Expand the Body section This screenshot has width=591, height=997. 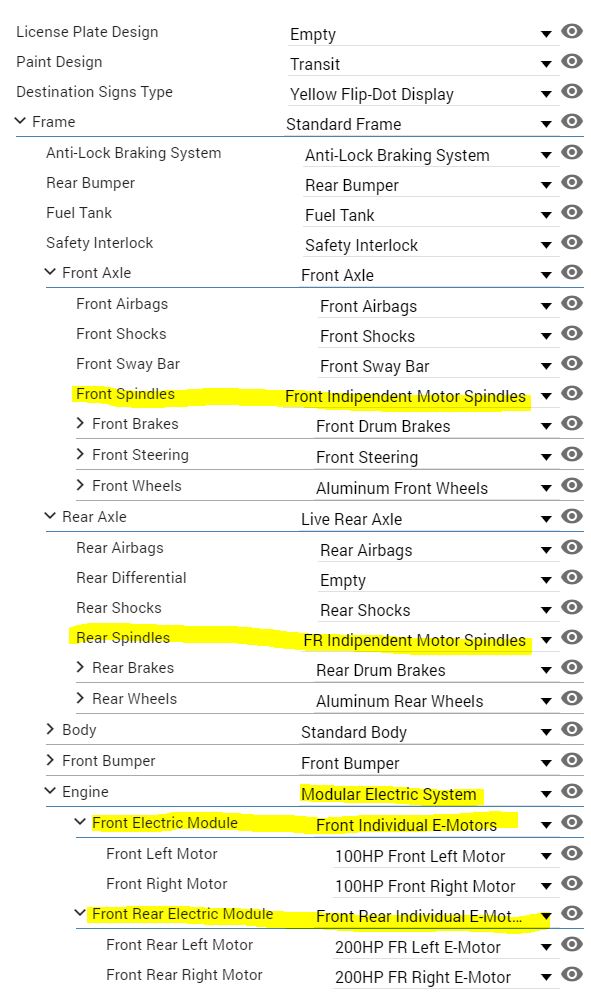pyautogui.click(x=50, y=729)
